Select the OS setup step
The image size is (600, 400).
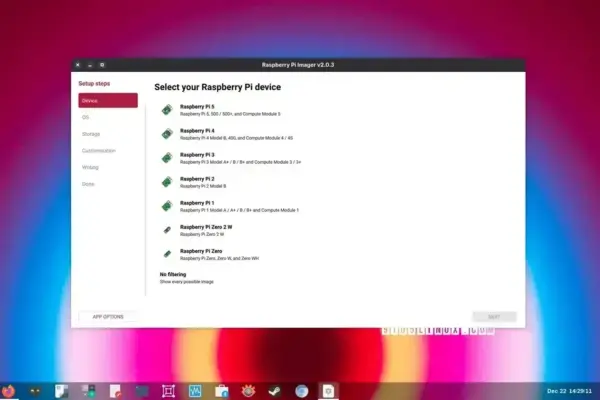click(108, 117)
